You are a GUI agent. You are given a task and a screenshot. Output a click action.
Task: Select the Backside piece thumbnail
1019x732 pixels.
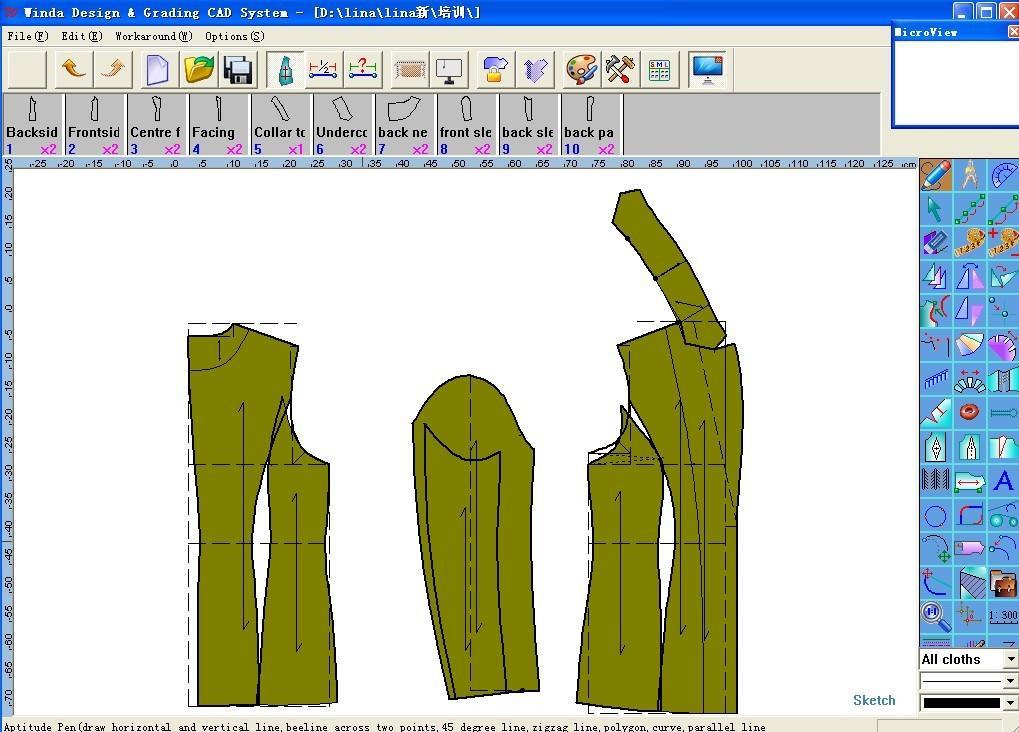point(32,125)
